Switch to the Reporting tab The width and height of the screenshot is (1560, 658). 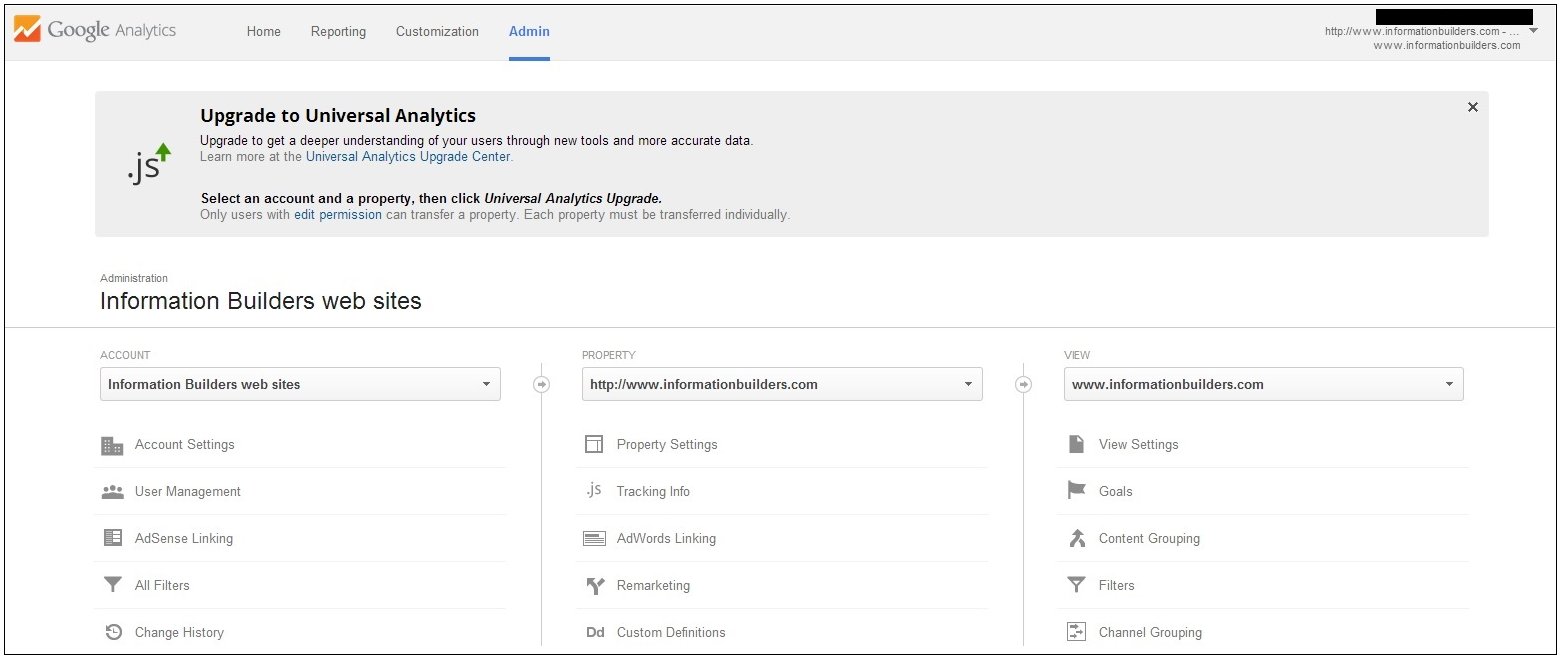[338, 31]
